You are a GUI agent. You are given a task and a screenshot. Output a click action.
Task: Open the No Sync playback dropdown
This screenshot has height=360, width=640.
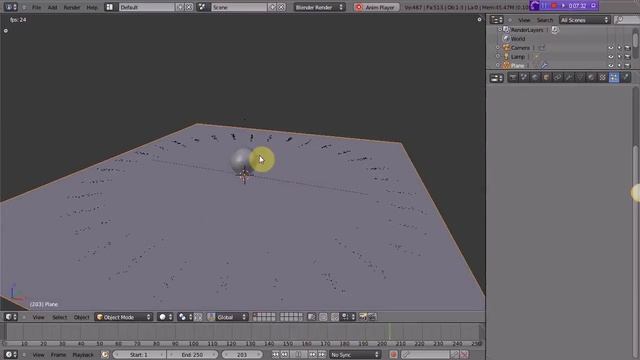tap(355, 355)
